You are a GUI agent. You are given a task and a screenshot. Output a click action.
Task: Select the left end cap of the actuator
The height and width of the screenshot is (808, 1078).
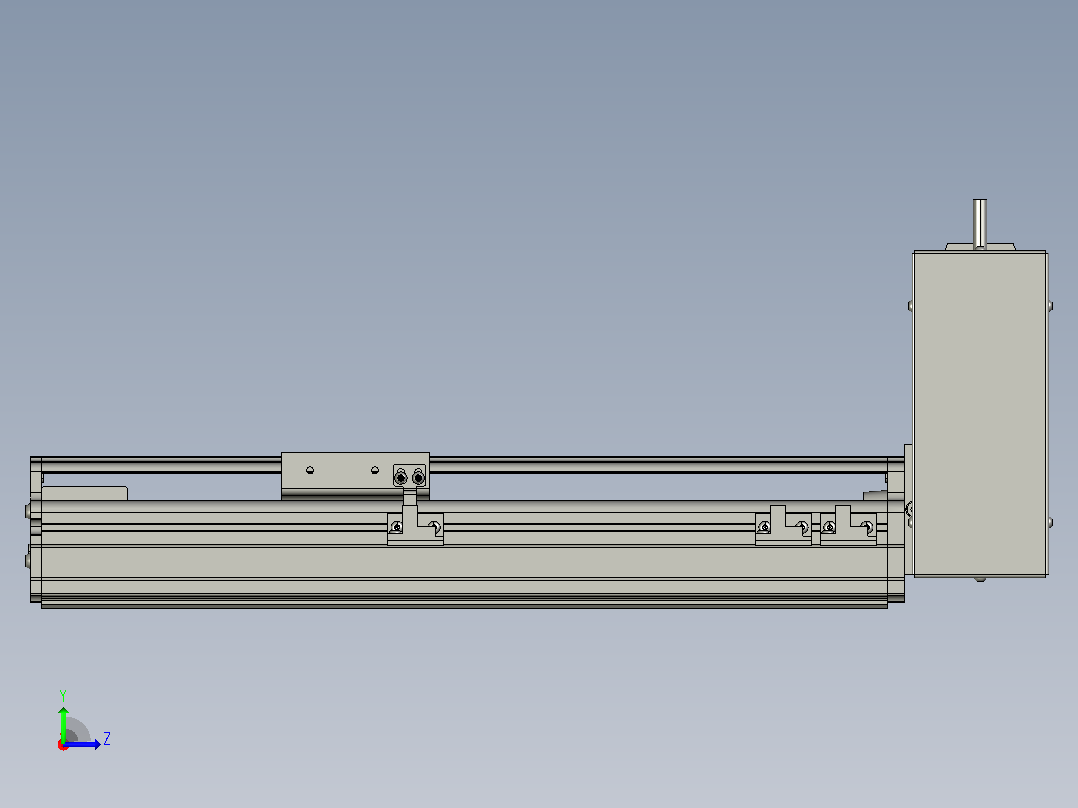(x=36, y=529)
